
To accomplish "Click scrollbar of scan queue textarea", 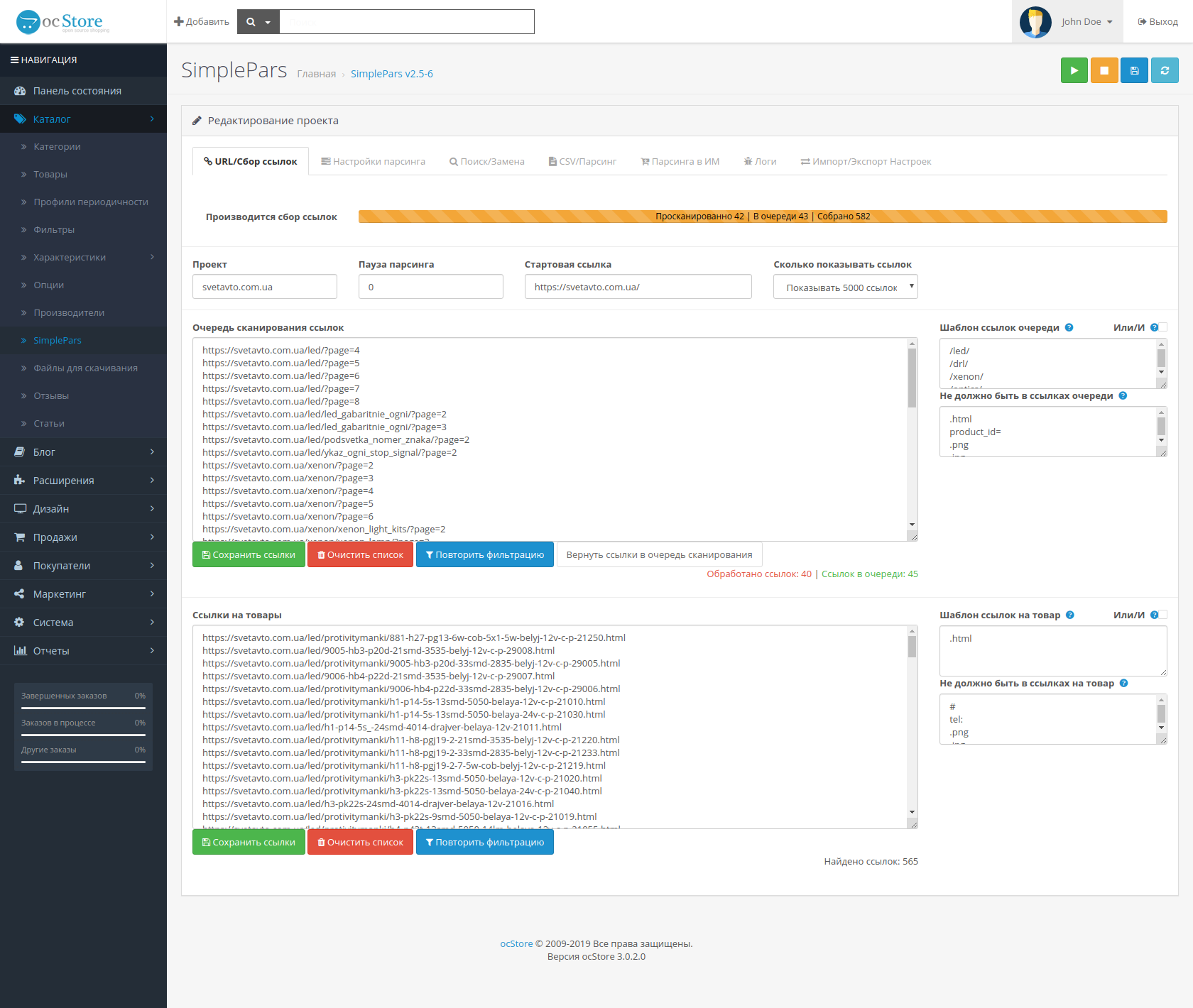I will [x=912, y=434].
